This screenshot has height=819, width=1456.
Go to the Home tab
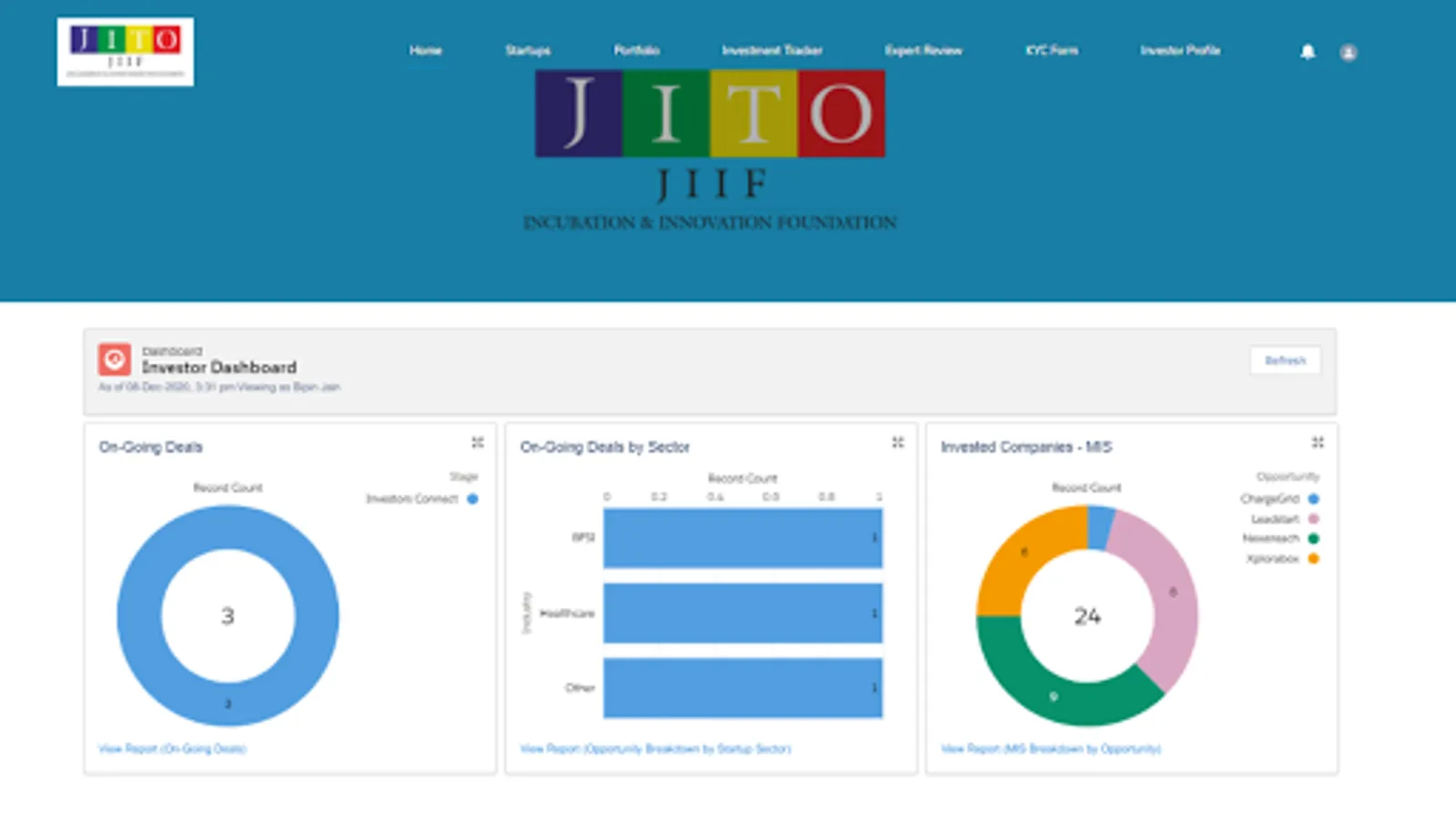coord(425,50)
